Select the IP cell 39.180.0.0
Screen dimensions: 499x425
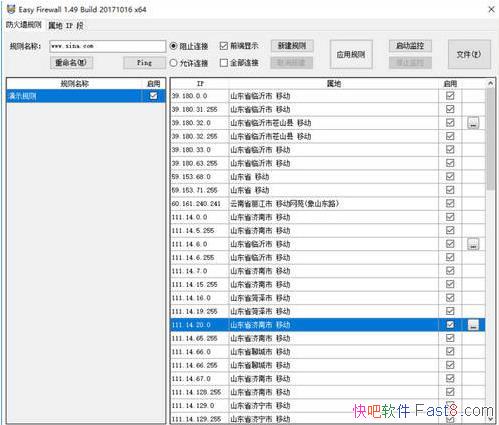[200, 96]
